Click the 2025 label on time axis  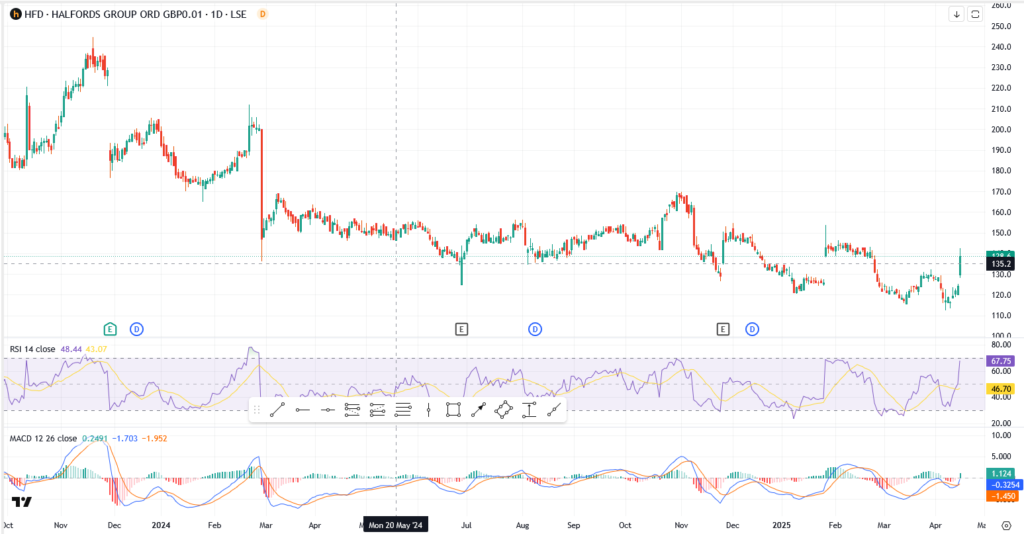781,525
